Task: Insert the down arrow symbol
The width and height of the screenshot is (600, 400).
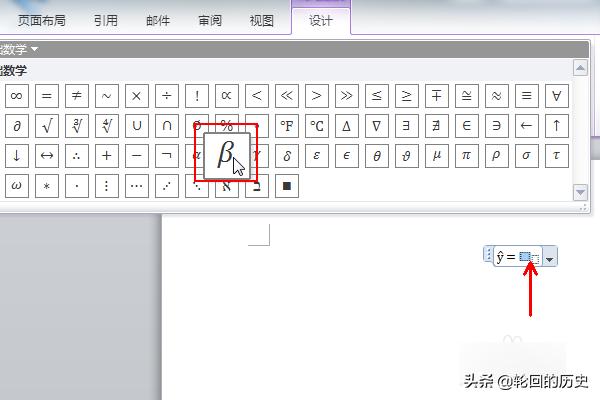Action: click(17, 156)
